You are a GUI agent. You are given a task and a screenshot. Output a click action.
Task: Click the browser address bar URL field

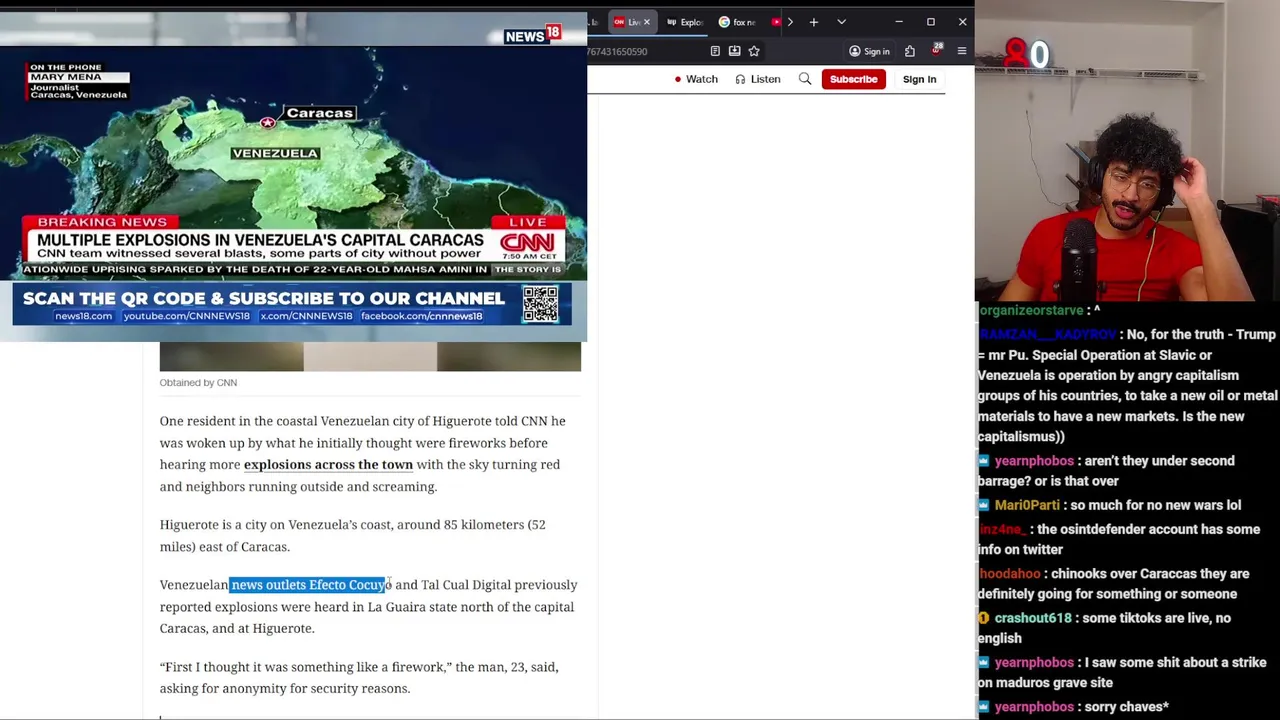(645, 51)
